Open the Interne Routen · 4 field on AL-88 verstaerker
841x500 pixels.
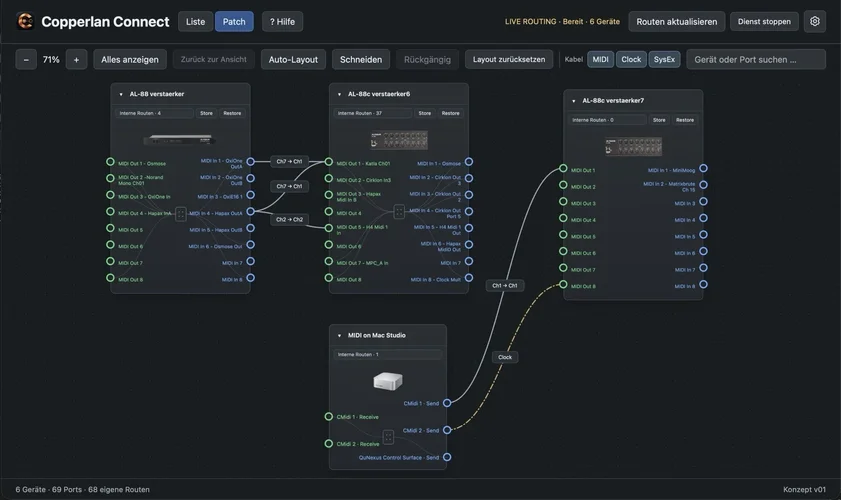[154, 113]
